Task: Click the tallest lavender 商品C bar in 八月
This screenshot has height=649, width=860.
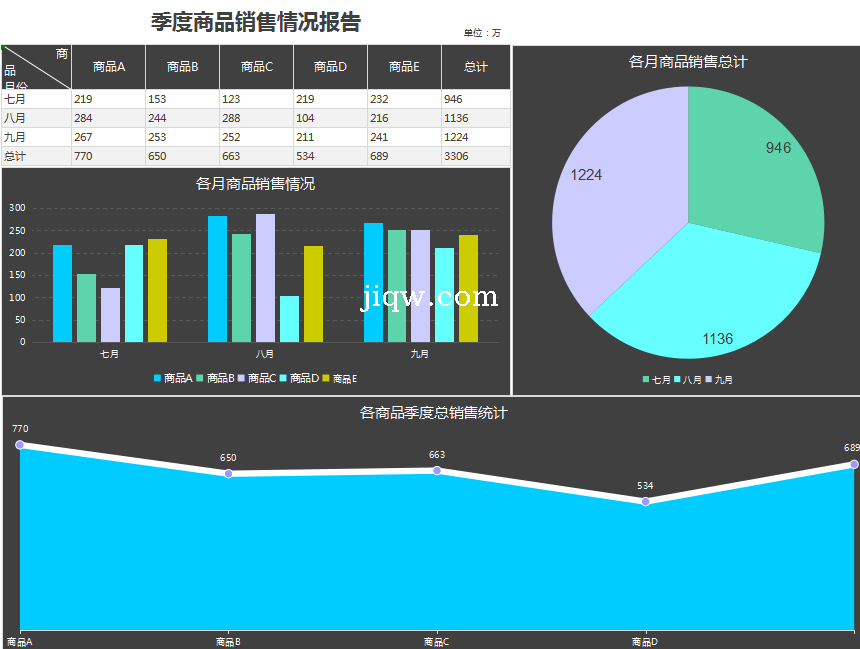Action: tap(265, 278)
